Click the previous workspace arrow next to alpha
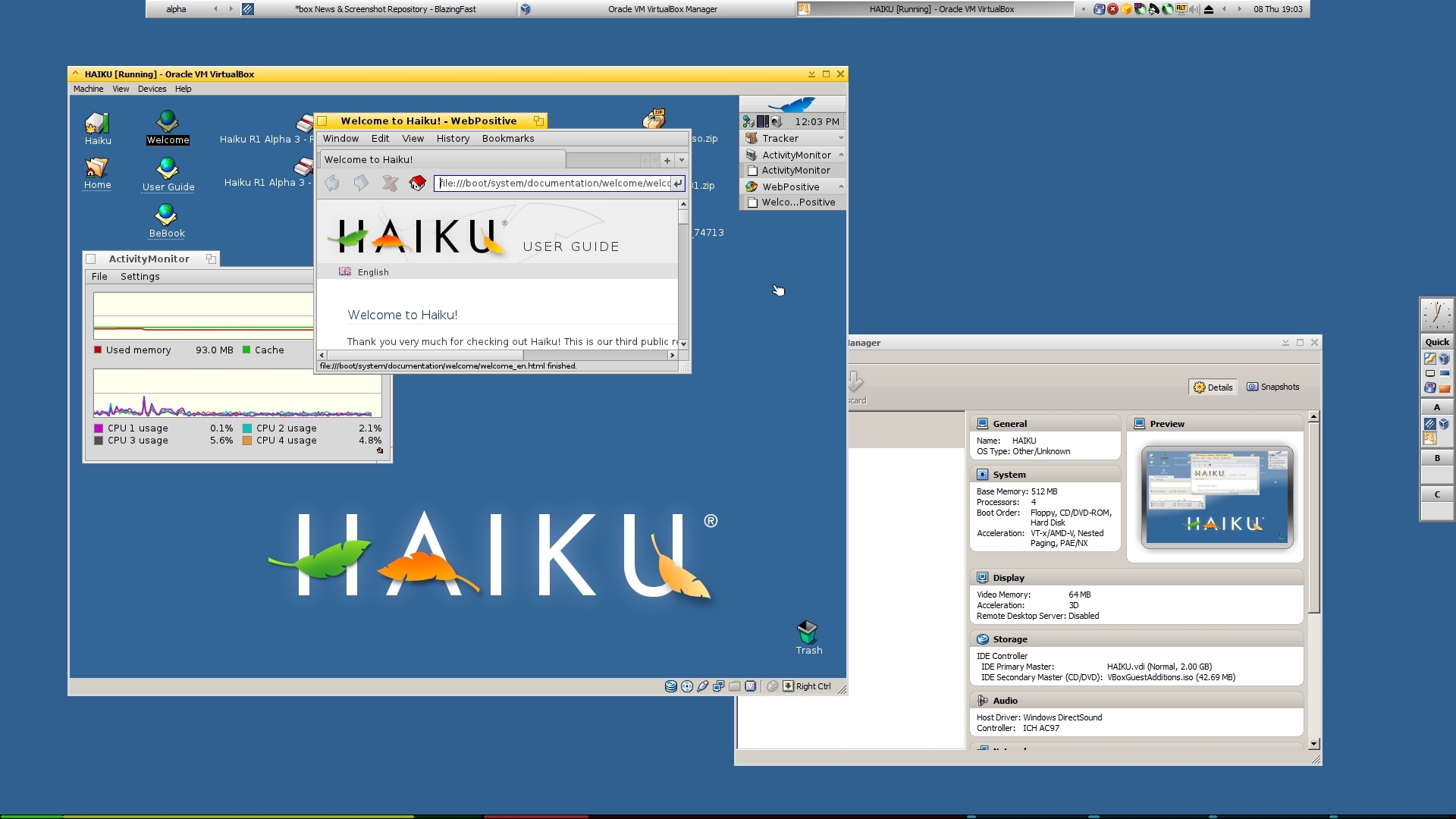Screen dimensions: 1456x819 (215, 9)
